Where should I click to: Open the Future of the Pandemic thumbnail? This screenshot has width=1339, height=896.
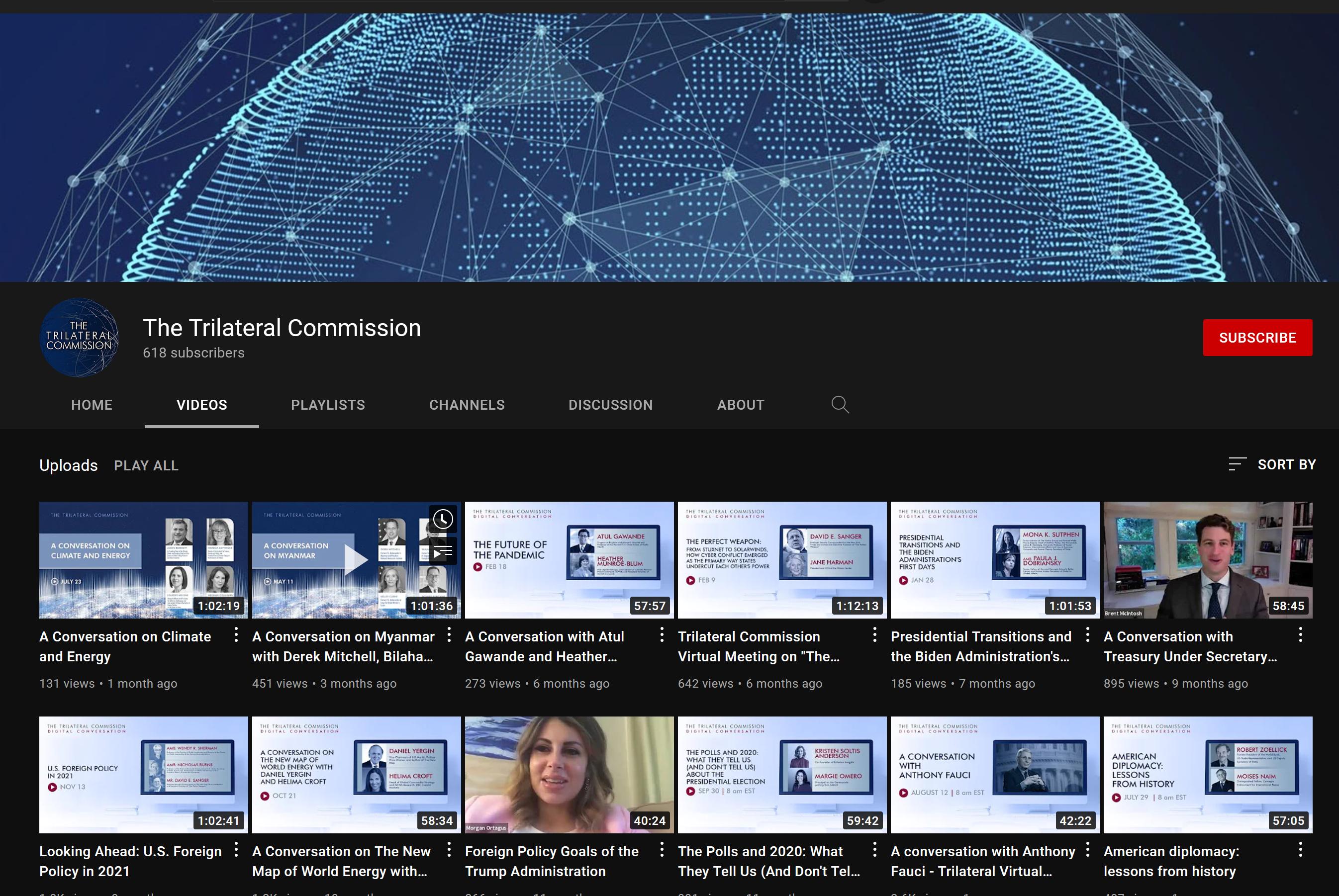(x=569, y=560)
